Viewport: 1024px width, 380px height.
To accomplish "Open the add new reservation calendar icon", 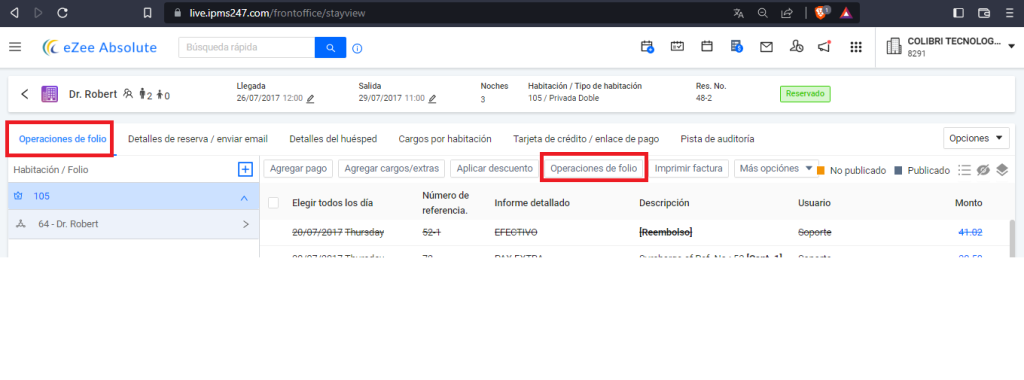I will click(647, 47).
